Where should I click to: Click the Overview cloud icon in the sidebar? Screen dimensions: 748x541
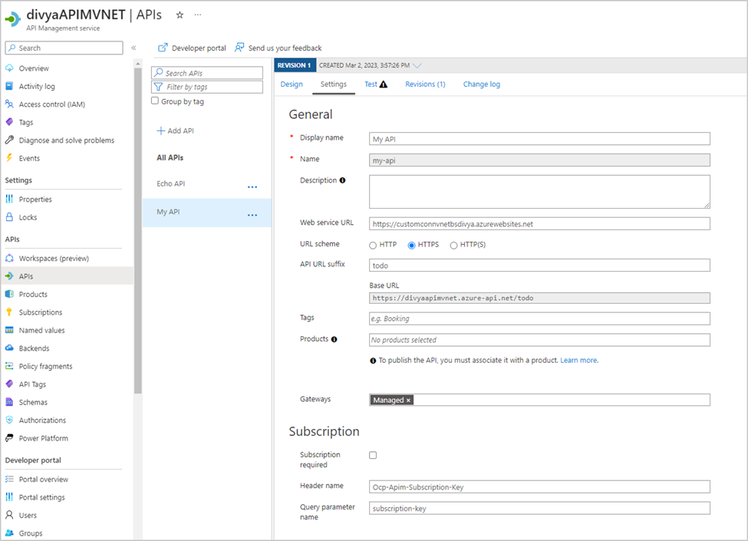(x=10, y=68)
